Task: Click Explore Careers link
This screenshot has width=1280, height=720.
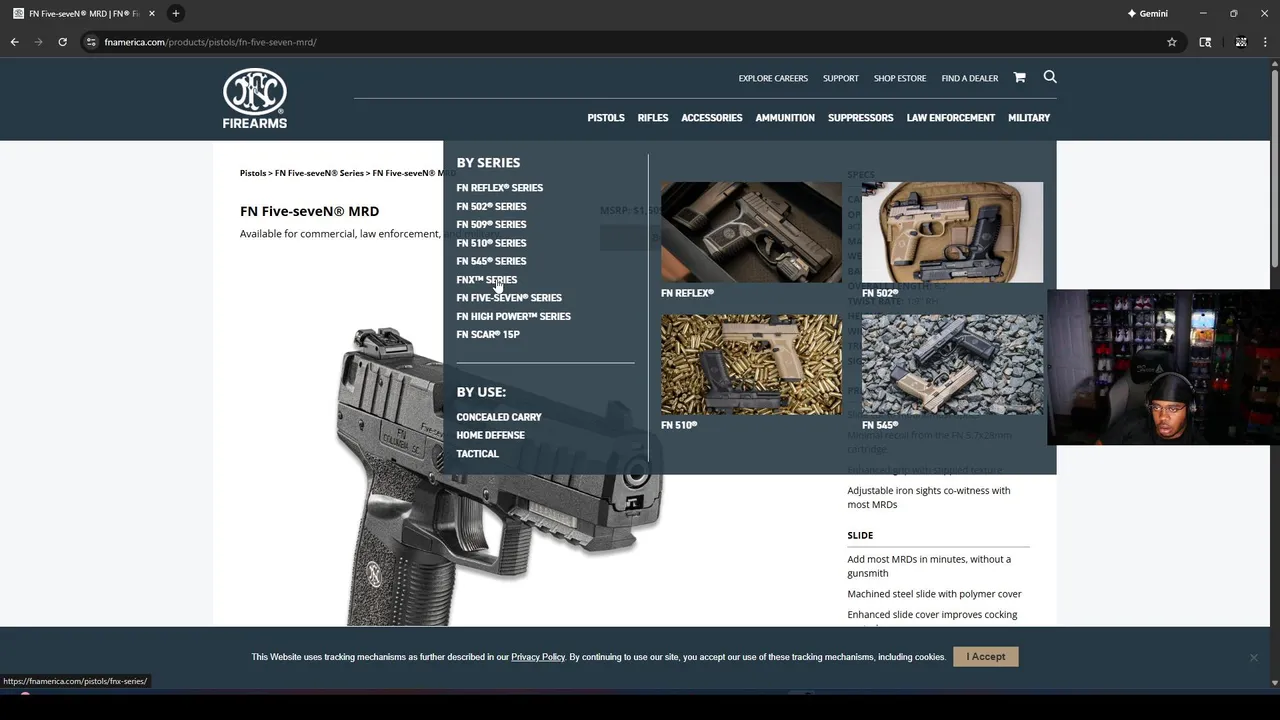Action: 773,78
